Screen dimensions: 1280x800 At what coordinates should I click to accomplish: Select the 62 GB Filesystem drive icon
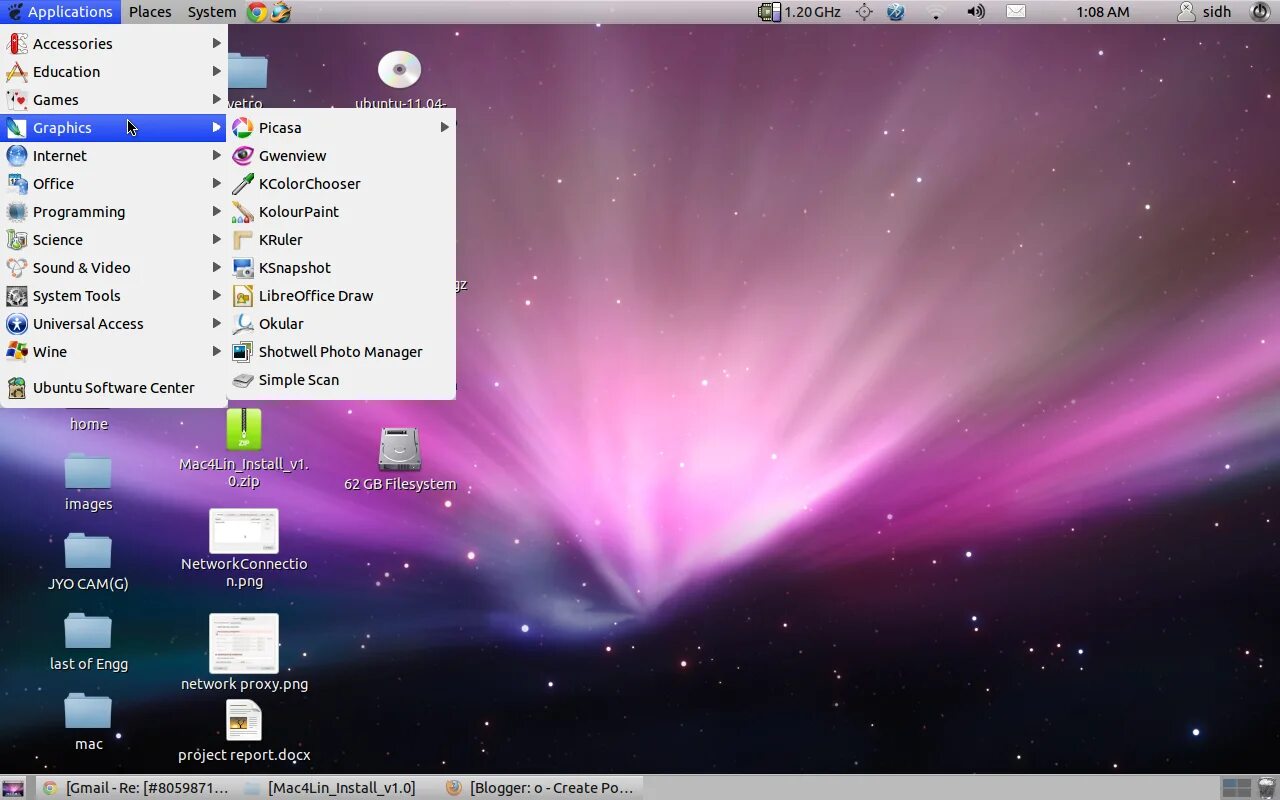tap(400, 450)
